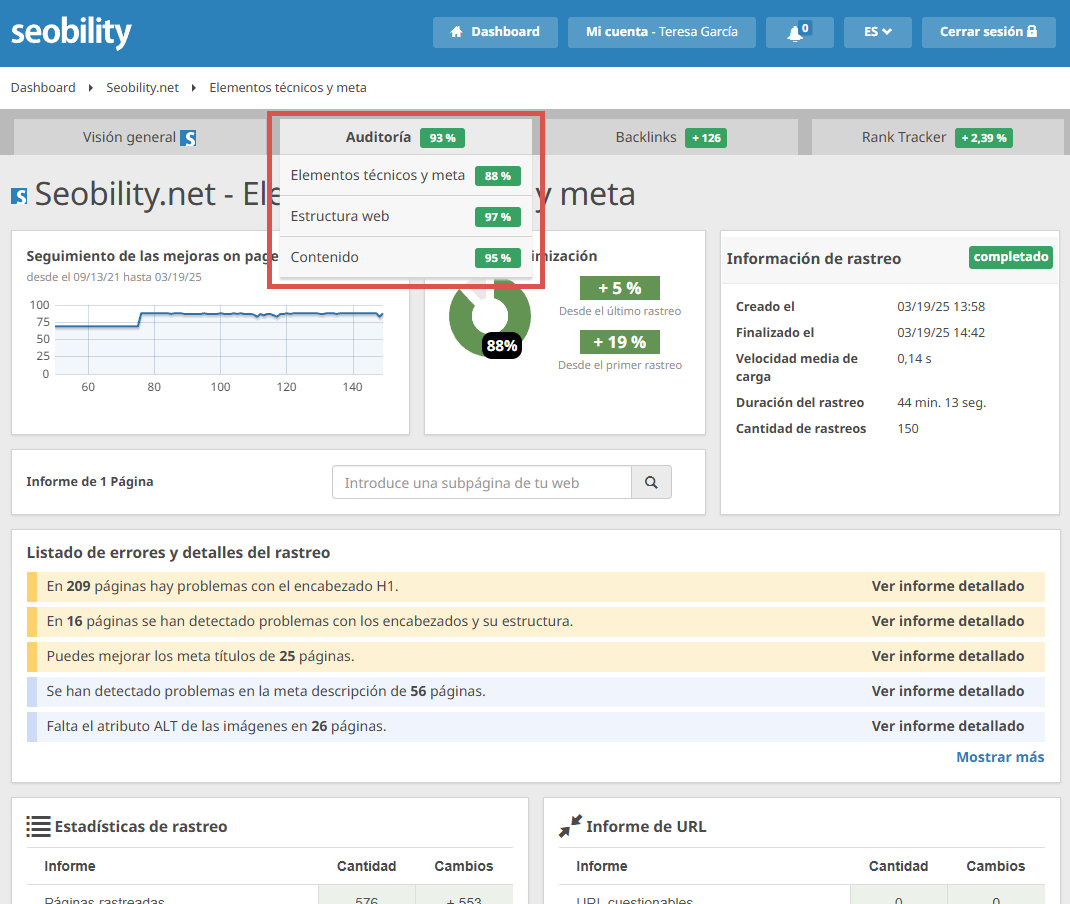Click the blue S icon beside Visión general

[x=188, y=138]
